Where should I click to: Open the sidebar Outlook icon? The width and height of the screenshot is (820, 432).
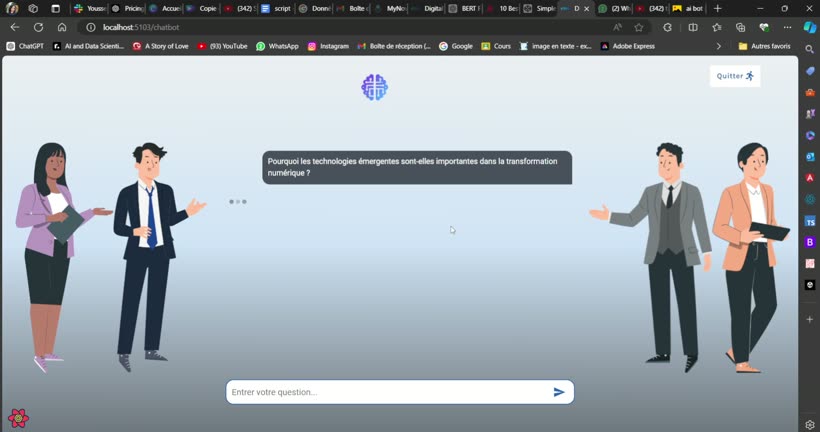click(810, 156)
